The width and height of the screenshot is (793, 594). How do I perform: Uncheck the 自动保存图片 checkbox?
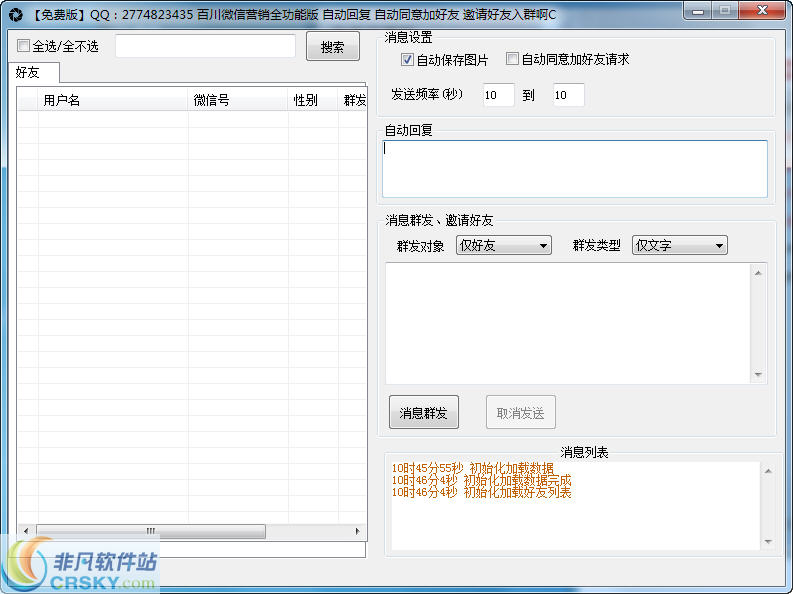pyautogui.click(x=407, y=60)
